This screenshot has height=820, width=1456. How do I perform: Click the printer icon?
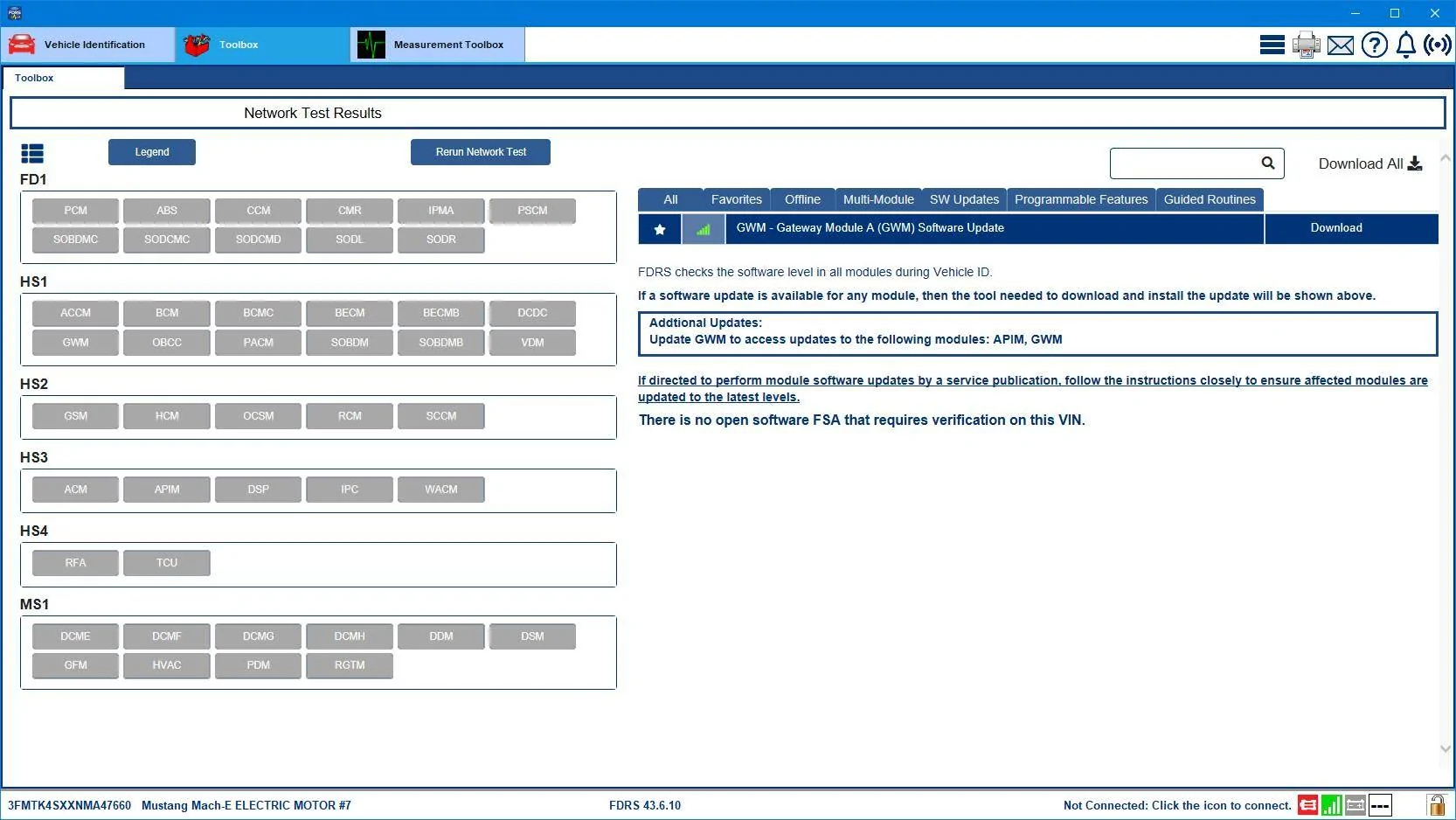pos(1307,45)
